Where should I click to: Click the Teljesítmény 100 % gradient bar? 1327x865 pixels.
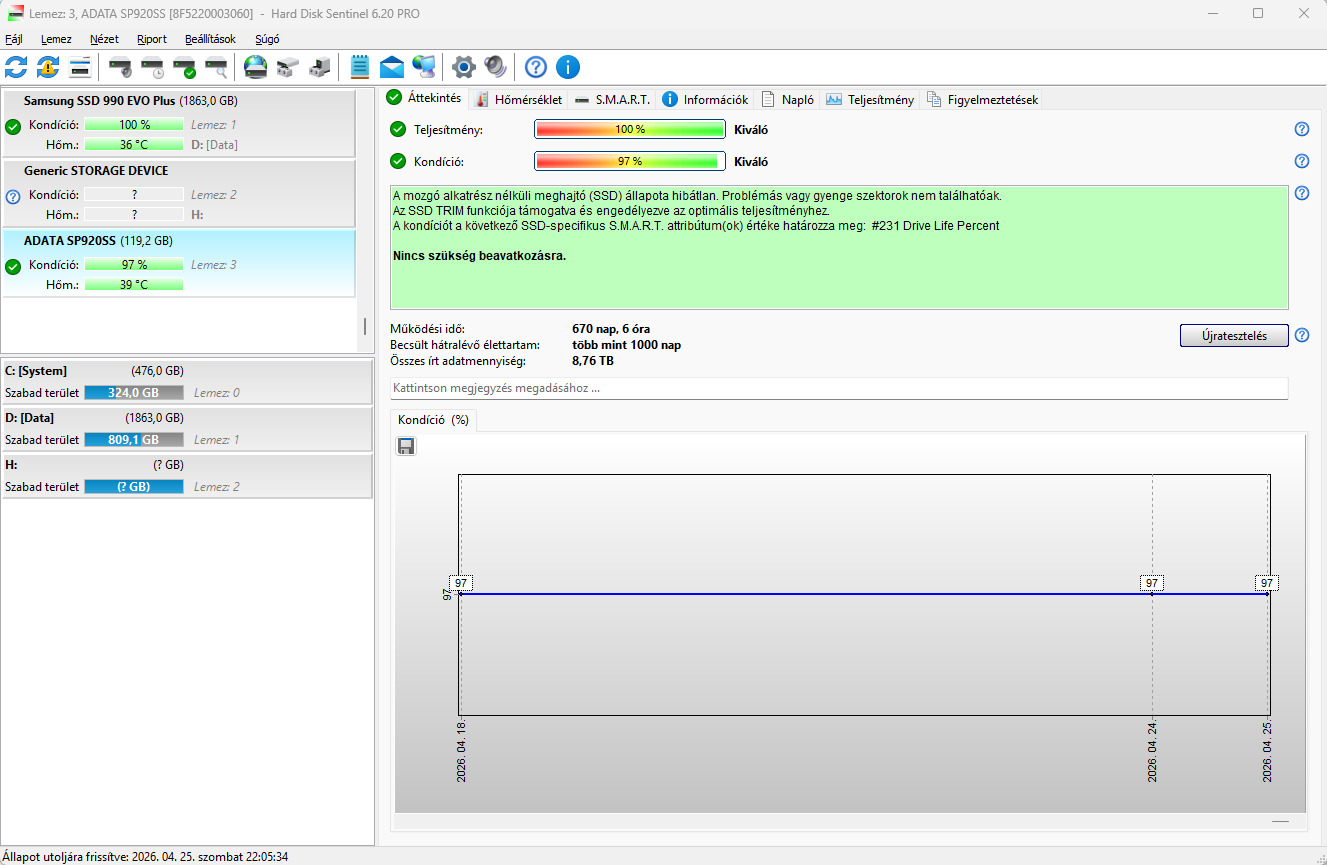coord(630,129)
